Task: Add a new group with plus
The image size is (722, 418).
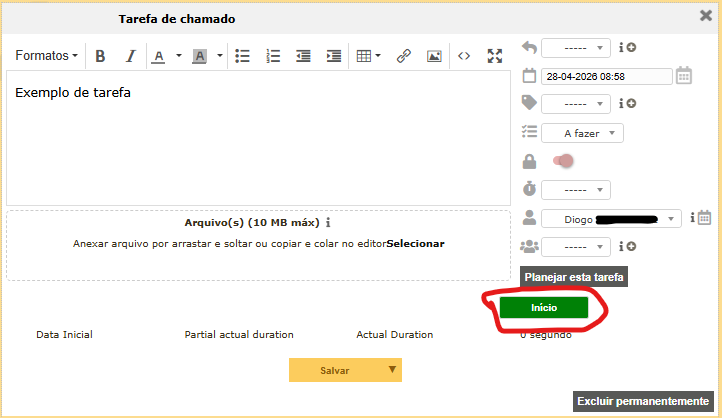Action: (x=631, y=247)
